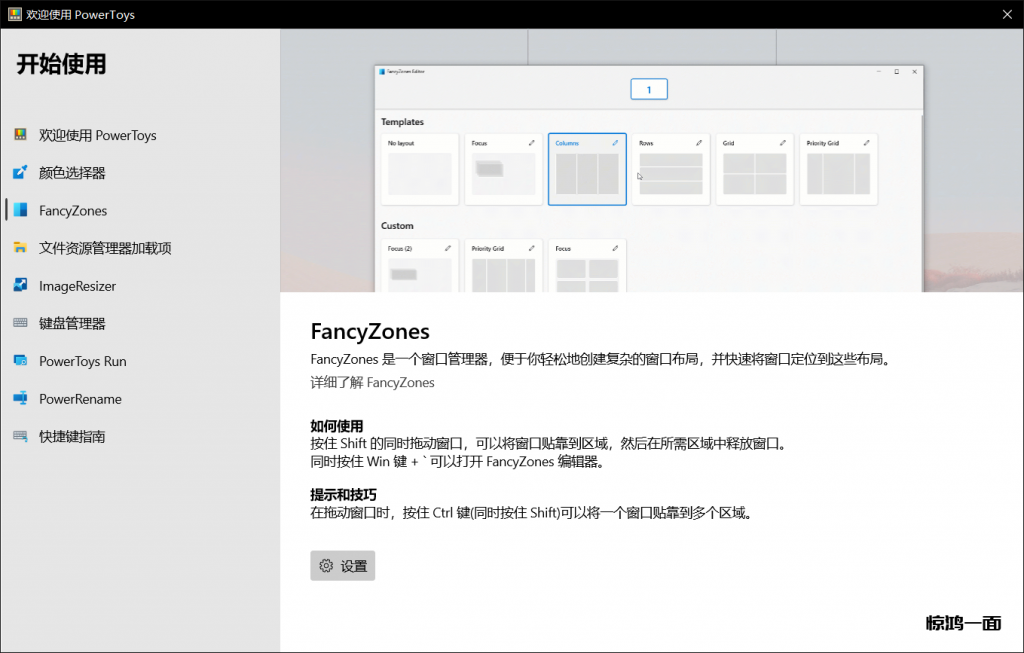1024x653 pixels.
Task: Click the PowerToys Run icon
Action: 20,361
